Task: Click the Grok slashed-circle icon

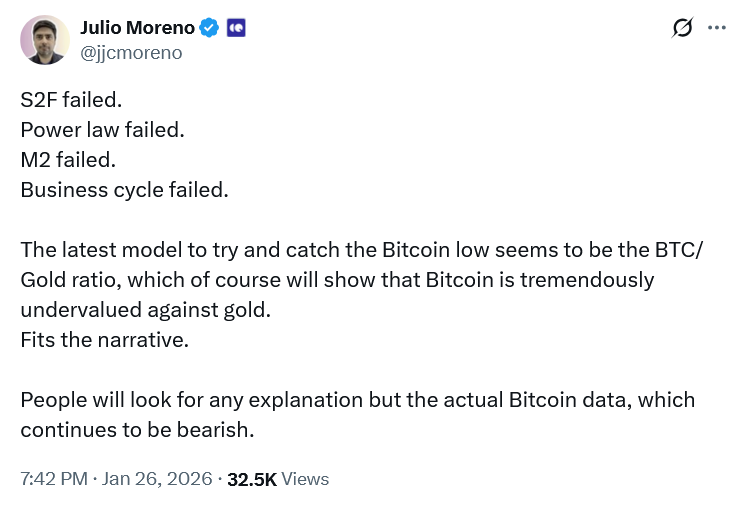Action: (x=682, y=28)
